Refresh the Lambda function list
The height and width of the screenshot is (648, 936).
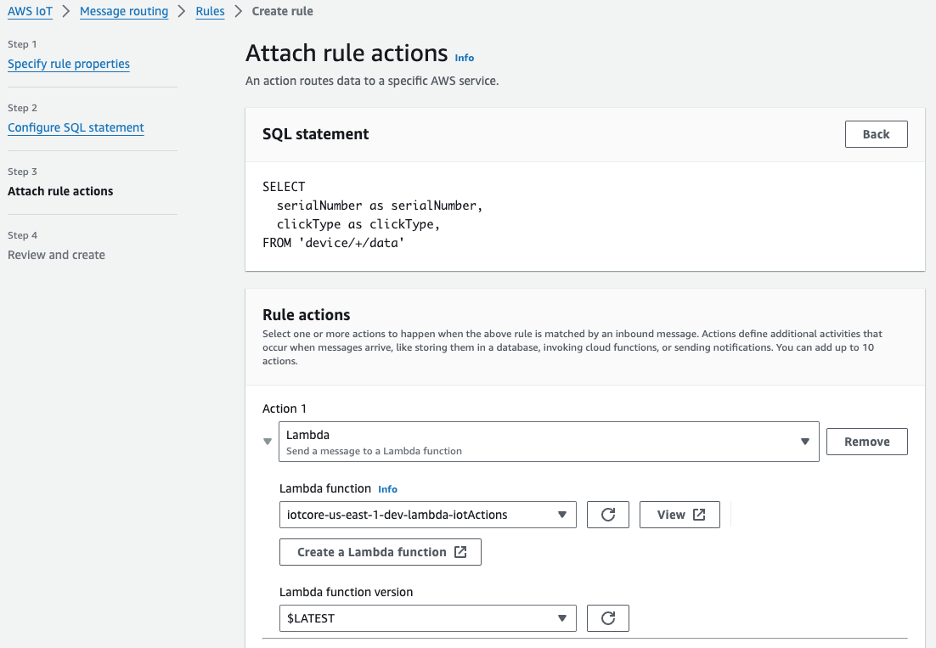coord(608,514)
